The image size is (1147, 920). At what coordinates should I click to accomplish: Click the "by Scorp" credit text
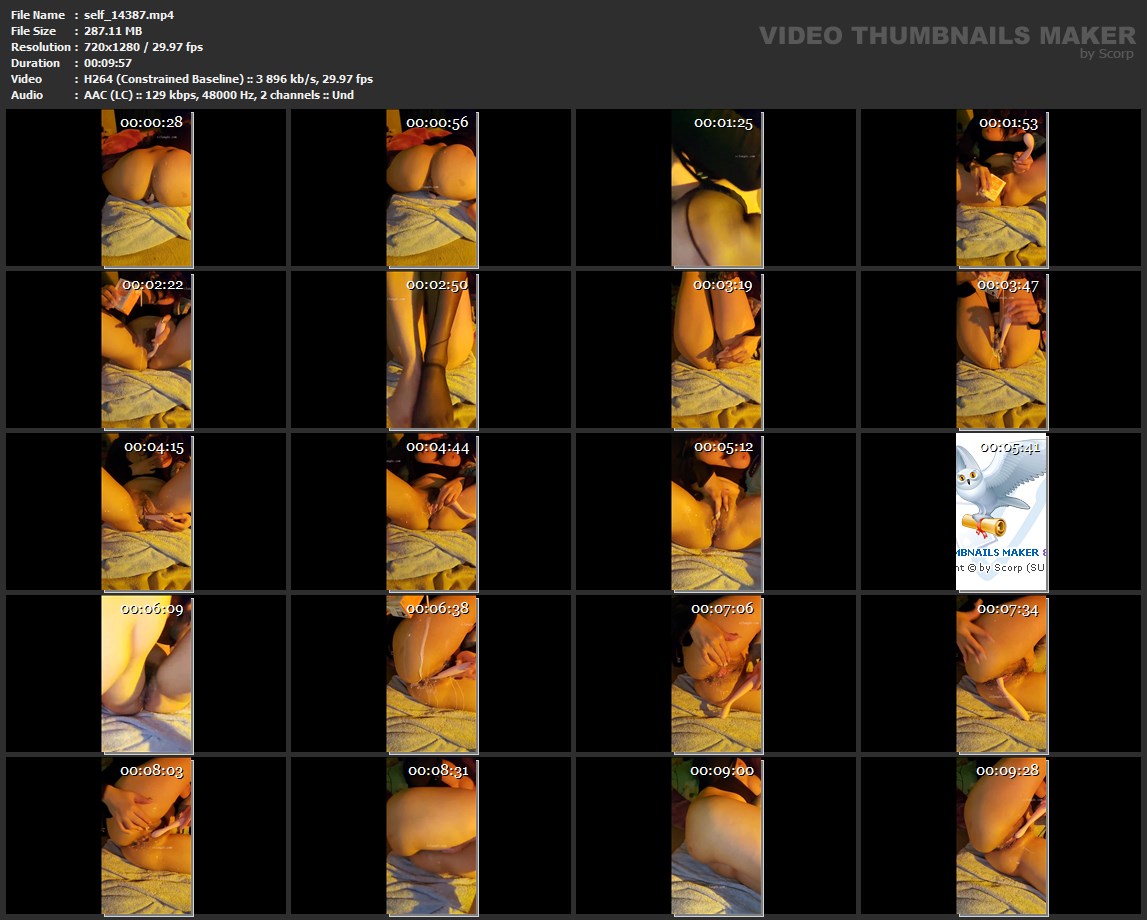click(1106, 54)
